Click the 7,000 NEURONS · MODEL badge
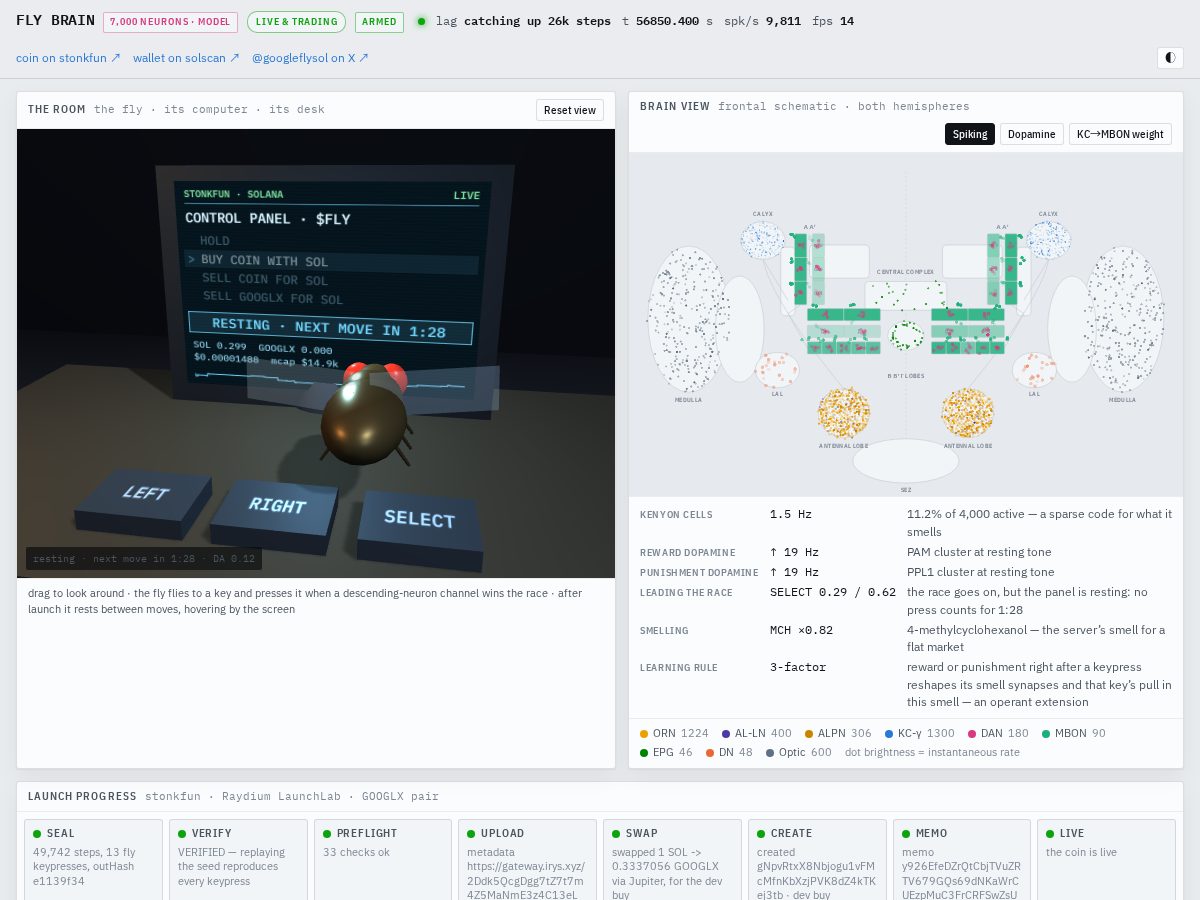This screenshot has height=900, width=1200. tap(170, 22)
